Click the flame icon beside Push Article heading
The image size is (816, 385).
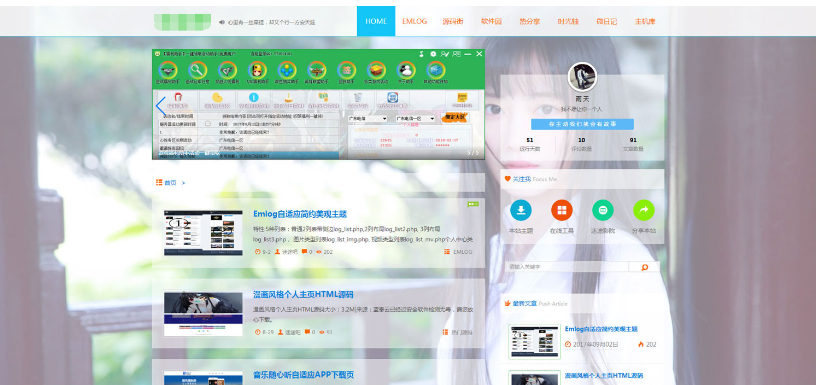507,303
